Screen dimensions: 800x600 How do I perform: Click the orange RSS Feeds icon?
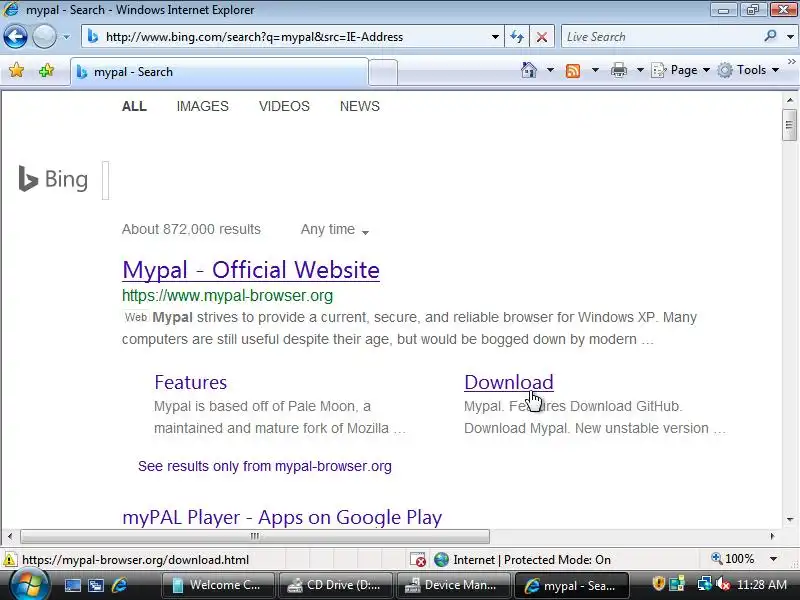pyautogui.click(x=573, y=70)
